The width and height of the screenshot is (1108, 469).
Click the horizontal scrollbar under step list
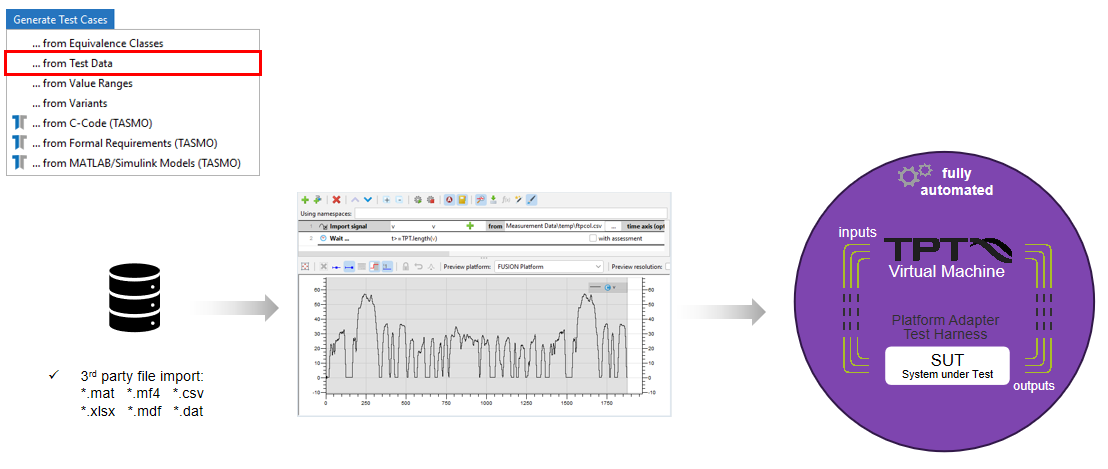[373, 254]
